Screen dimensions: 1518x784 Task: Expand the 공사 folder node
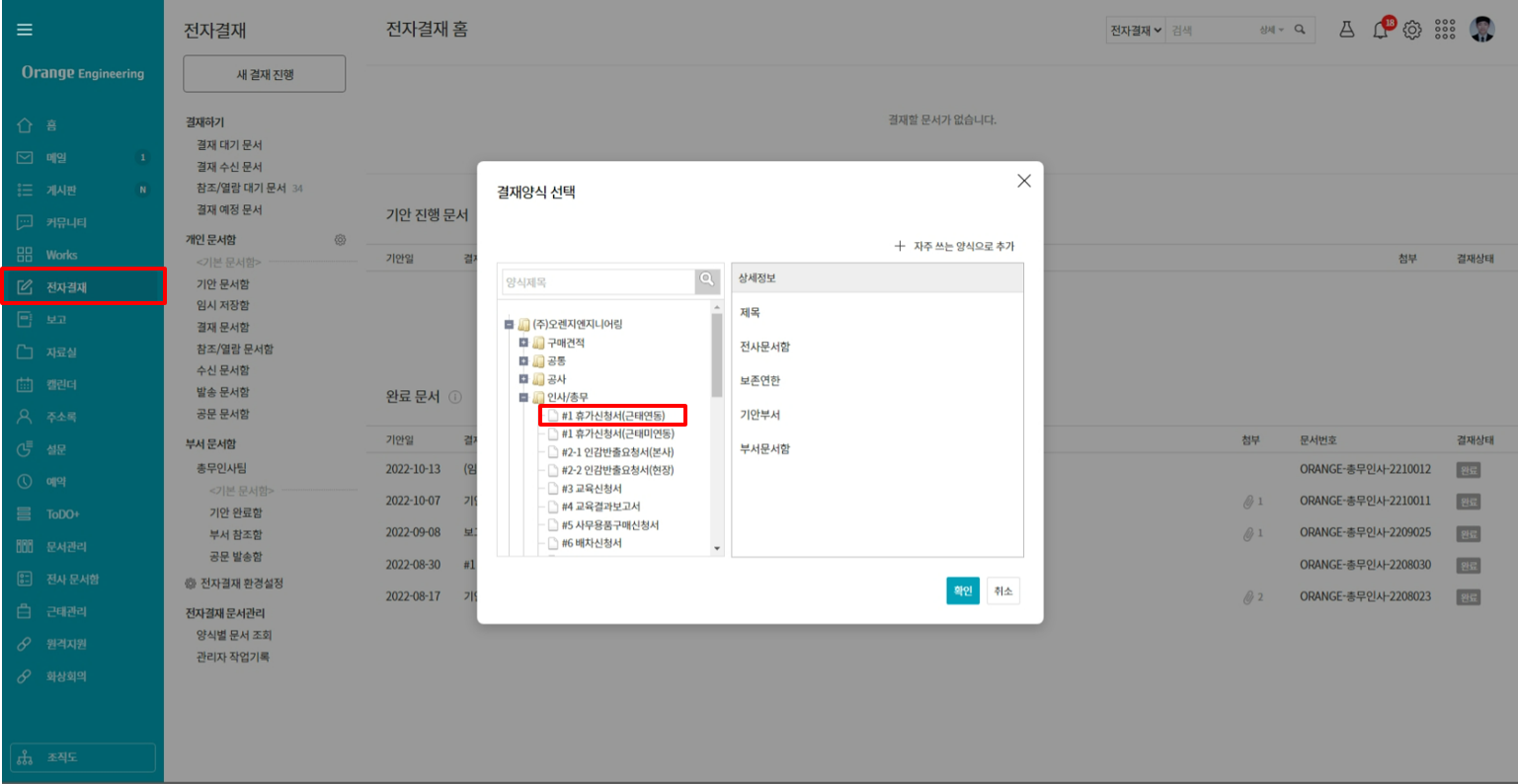pyautogui.click(x=523, y=379)
